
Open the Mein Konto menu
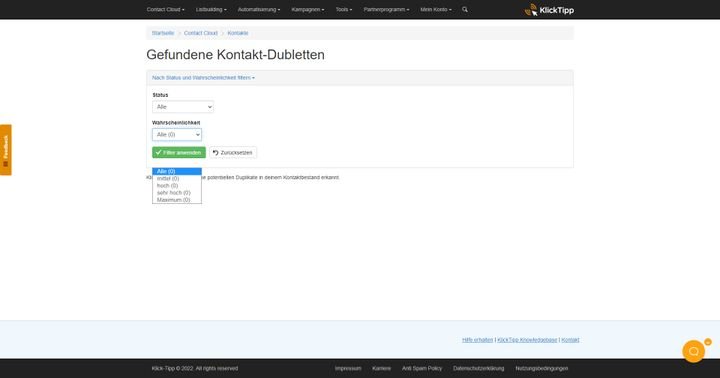[436, 10]
